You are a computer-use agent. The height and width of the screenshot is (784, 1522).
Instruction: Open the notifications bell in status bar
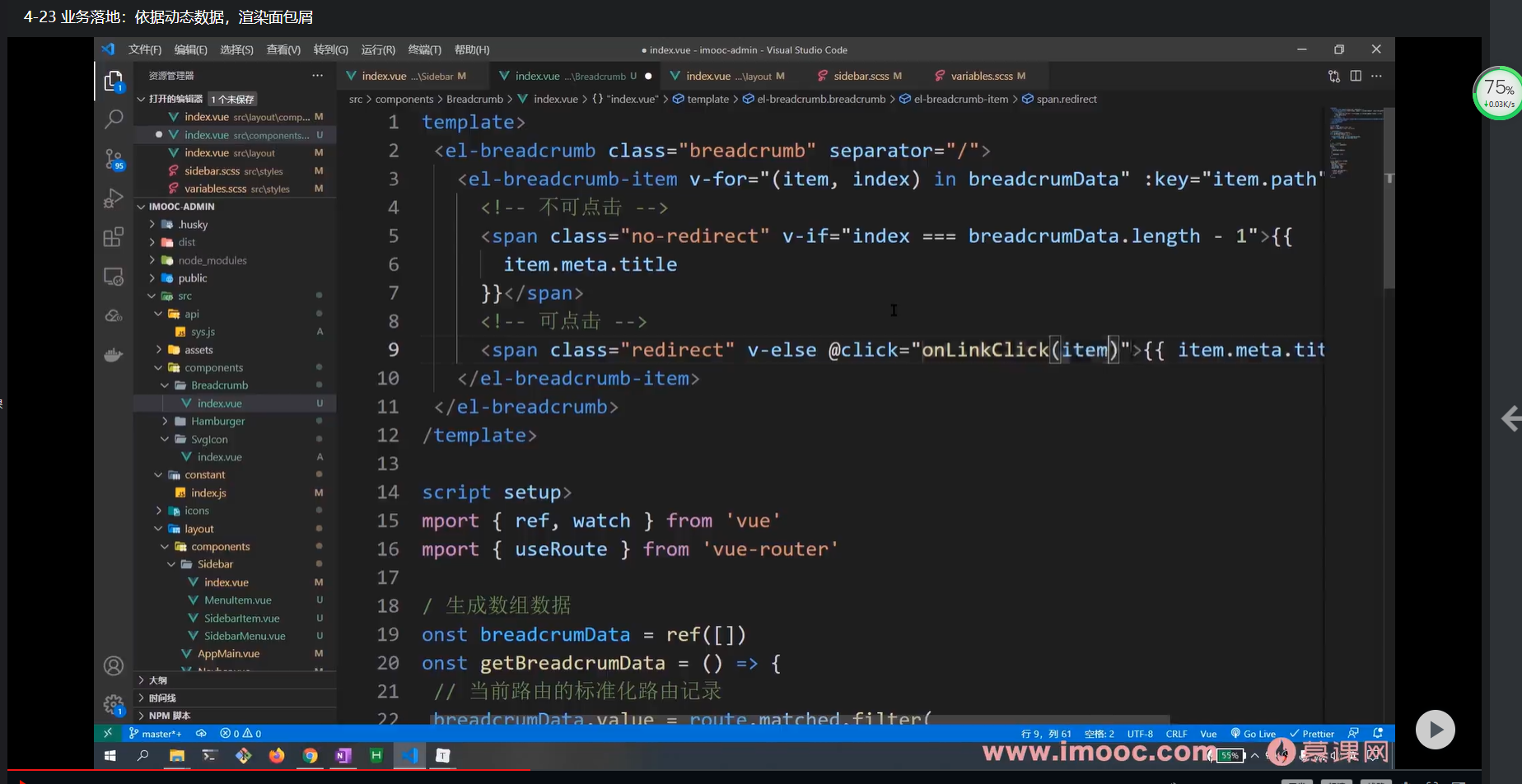coord(1378,733)
